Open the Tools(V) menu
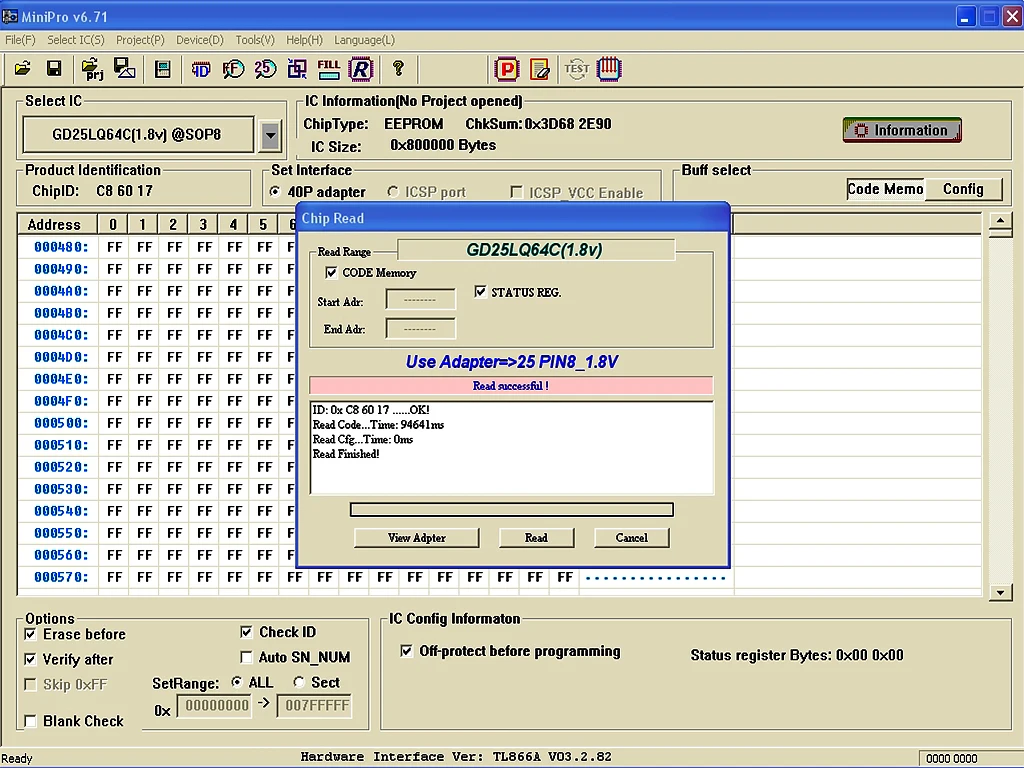This screenshot has height=768, width=1024. click(255, 40)
